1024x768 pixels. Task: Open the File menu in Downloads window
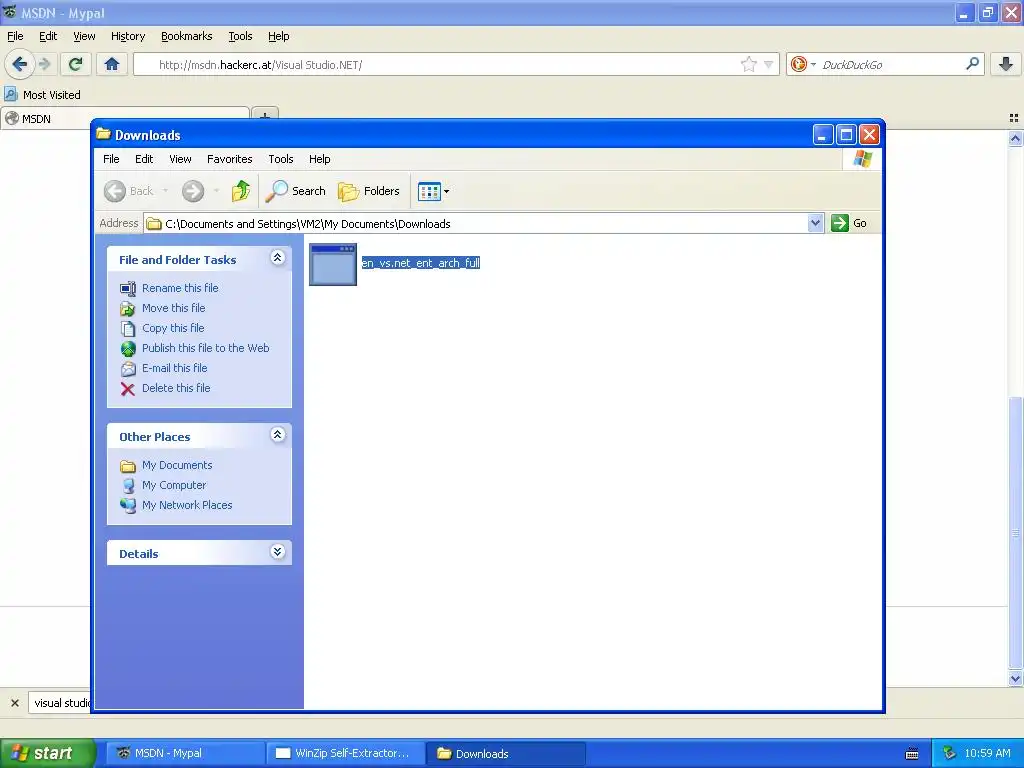111,159
